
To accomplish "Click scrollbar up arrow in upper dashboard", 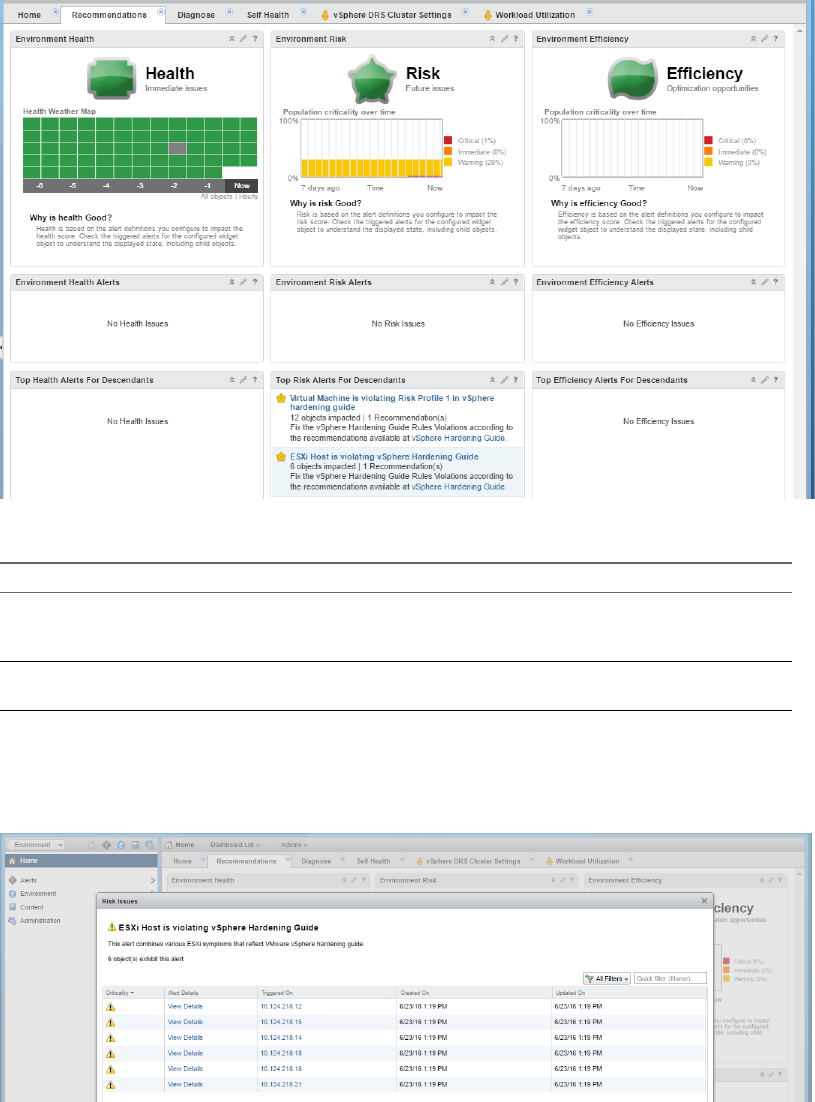I will click(x=800, y=31).
